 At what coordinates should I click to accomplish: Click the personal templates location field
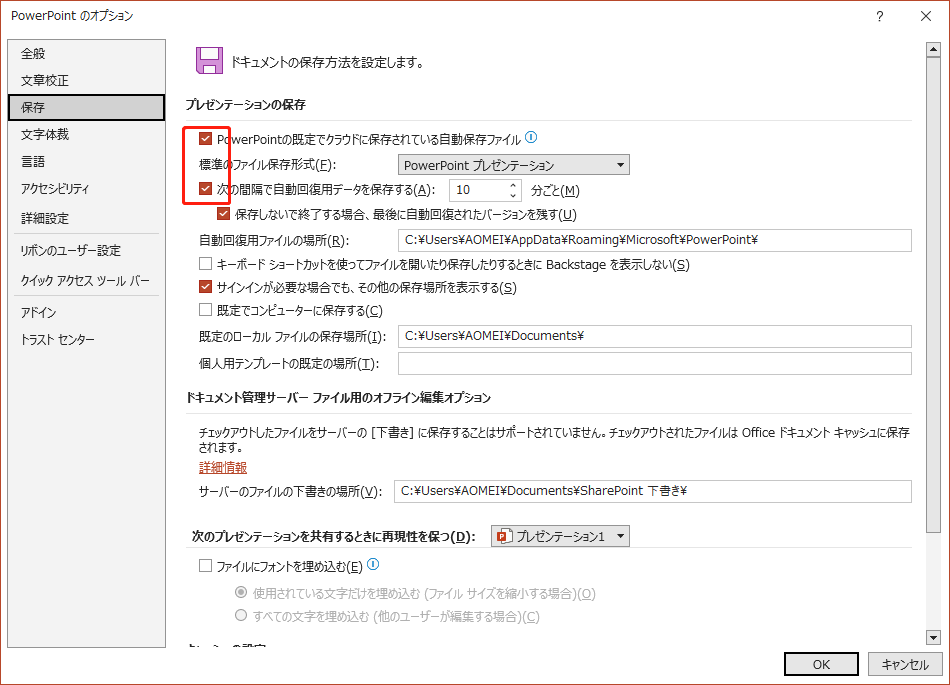(654, 363)
